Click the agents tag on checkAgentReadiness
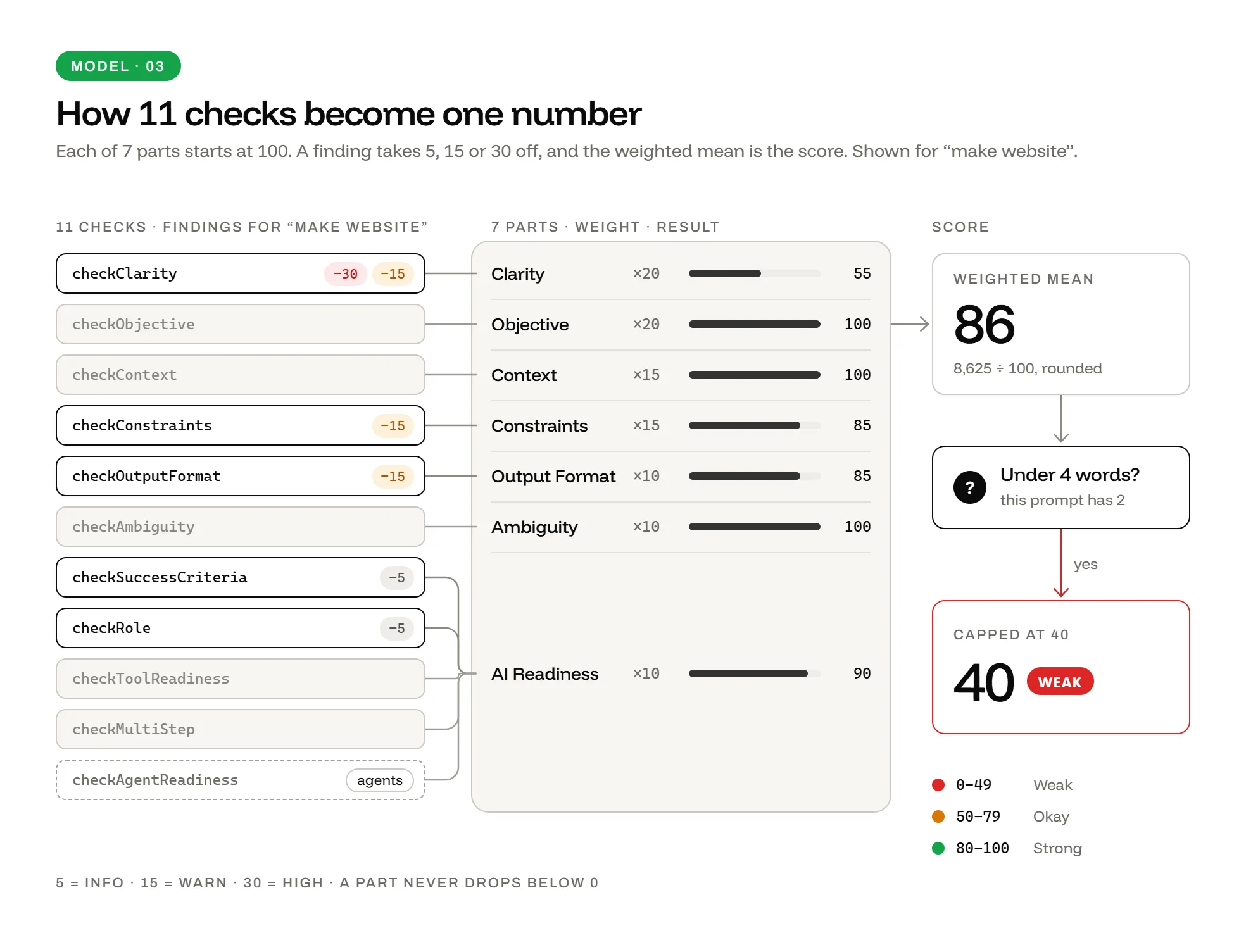The width and height of the screenshot is (1246, 952). click(380, 780)
